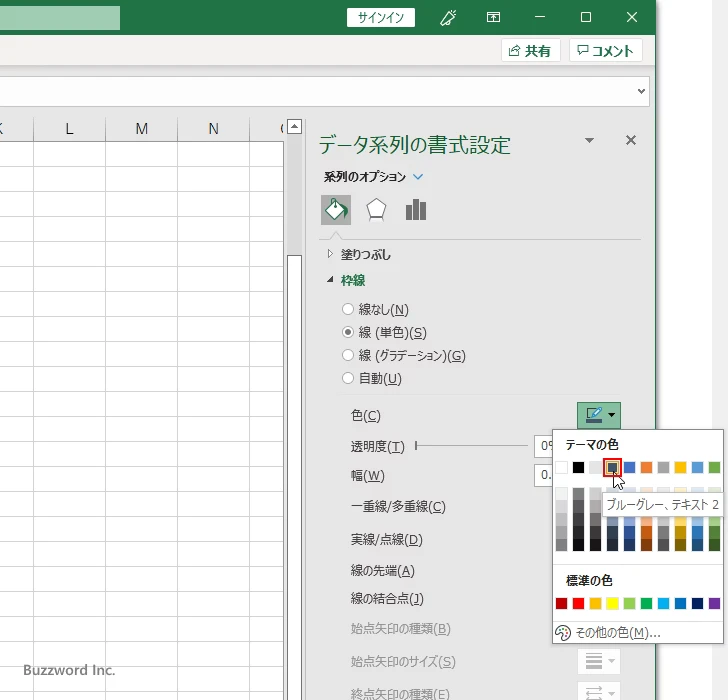Click the サインイン sign-in button
The width and height of the screenshot is (728, 700).
click(381, 18)
